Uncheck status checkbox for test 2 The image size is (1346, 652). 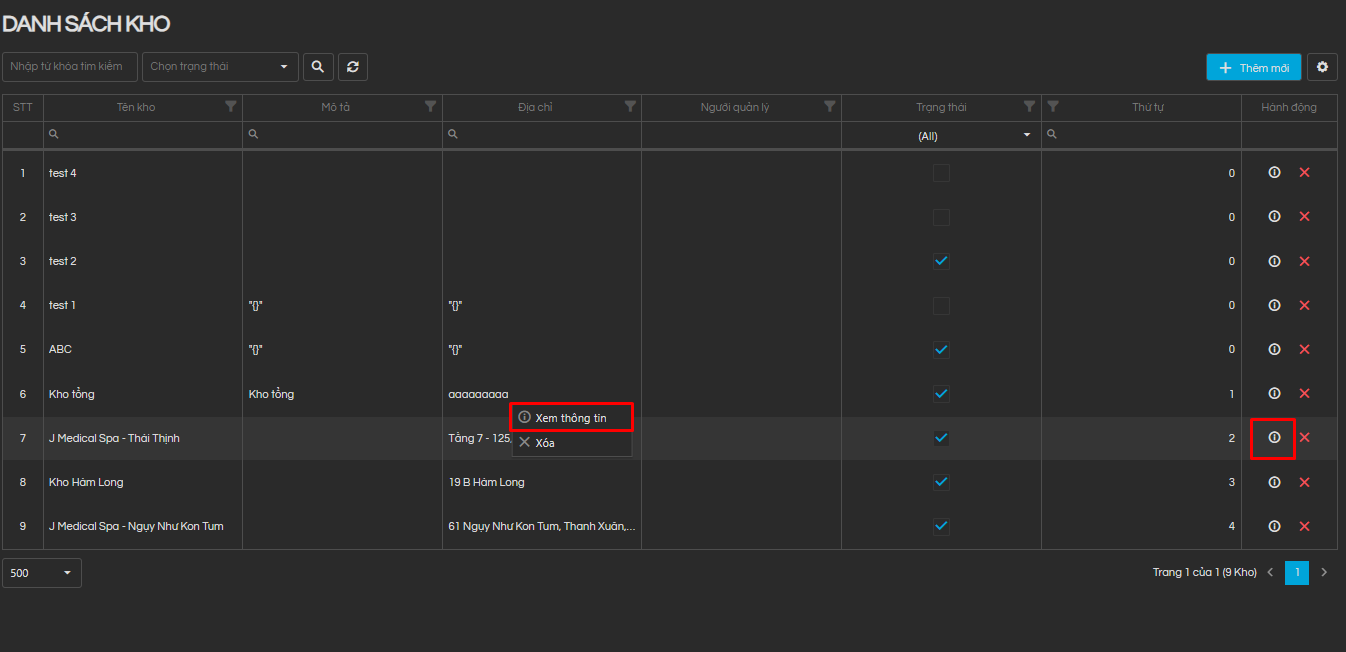[x=941, y=261]
